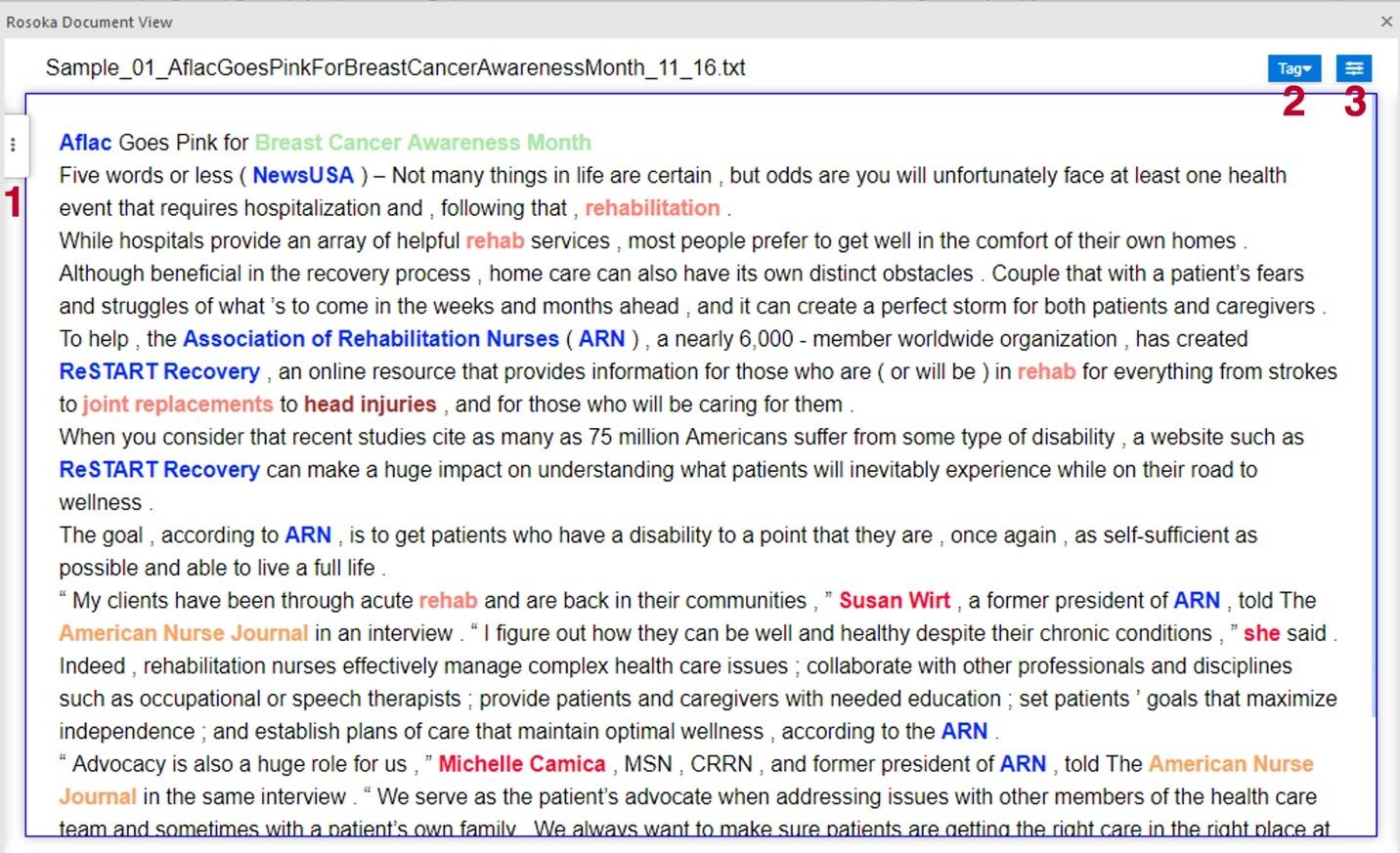Click the ReSTART Recovery highlighted text
This screenshot has height=853, width=1400.
pos(158,371)
